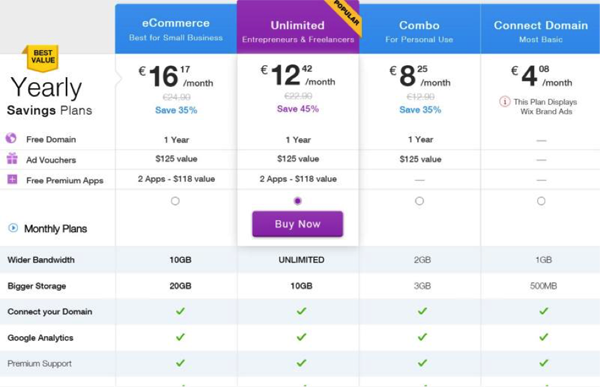
Task: Click the Free Domain globe icon
Action: coord(11,138)
